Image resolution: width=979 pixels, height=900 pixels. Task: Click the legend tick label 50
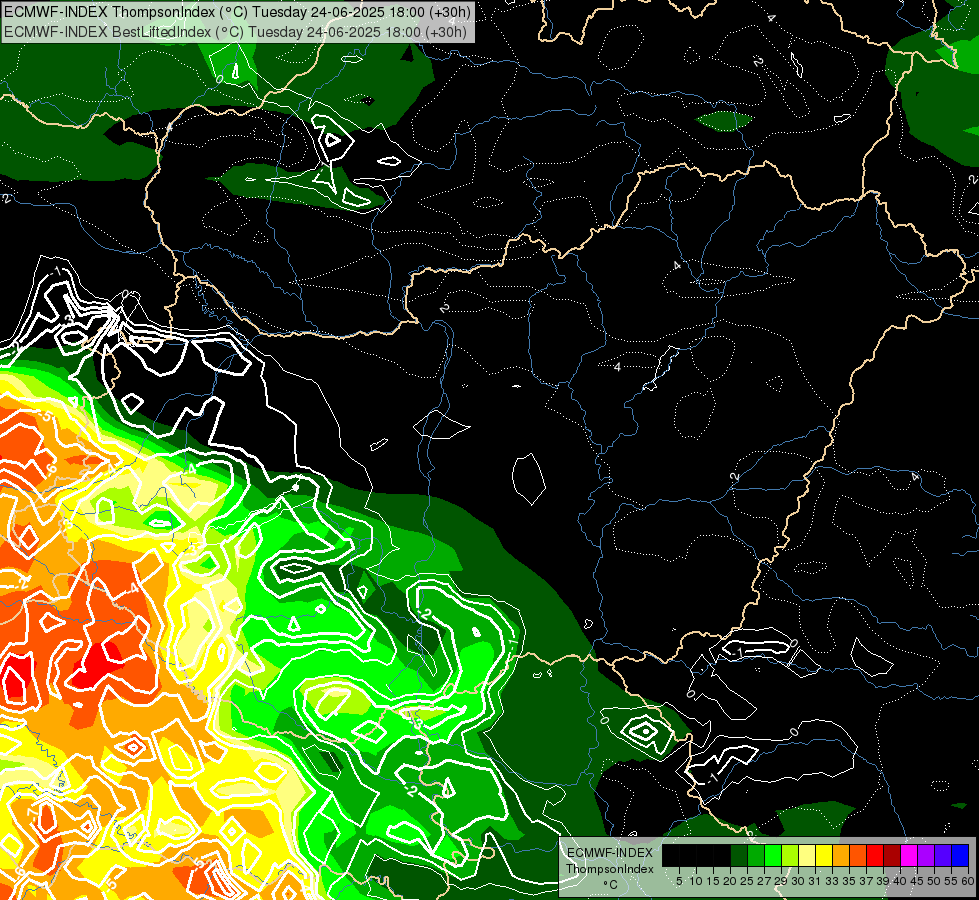[x=933, y=881]
